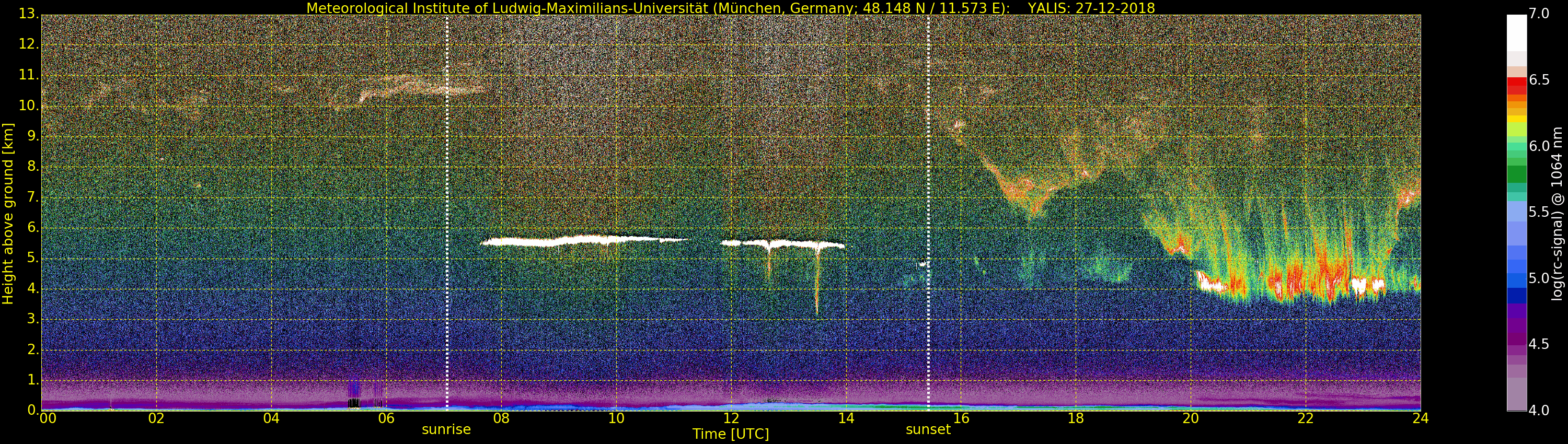Click height axis tick label '10.'
Viewport: 1568px width, 444px height.
pos(28,105)
